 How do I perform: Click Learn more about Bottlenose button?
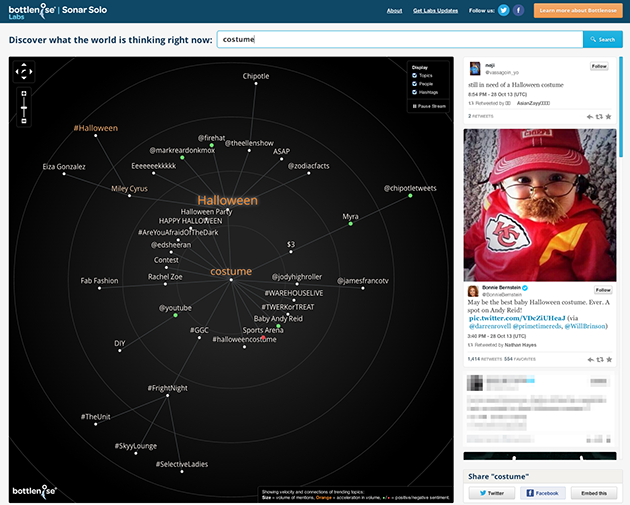point(578,10)
